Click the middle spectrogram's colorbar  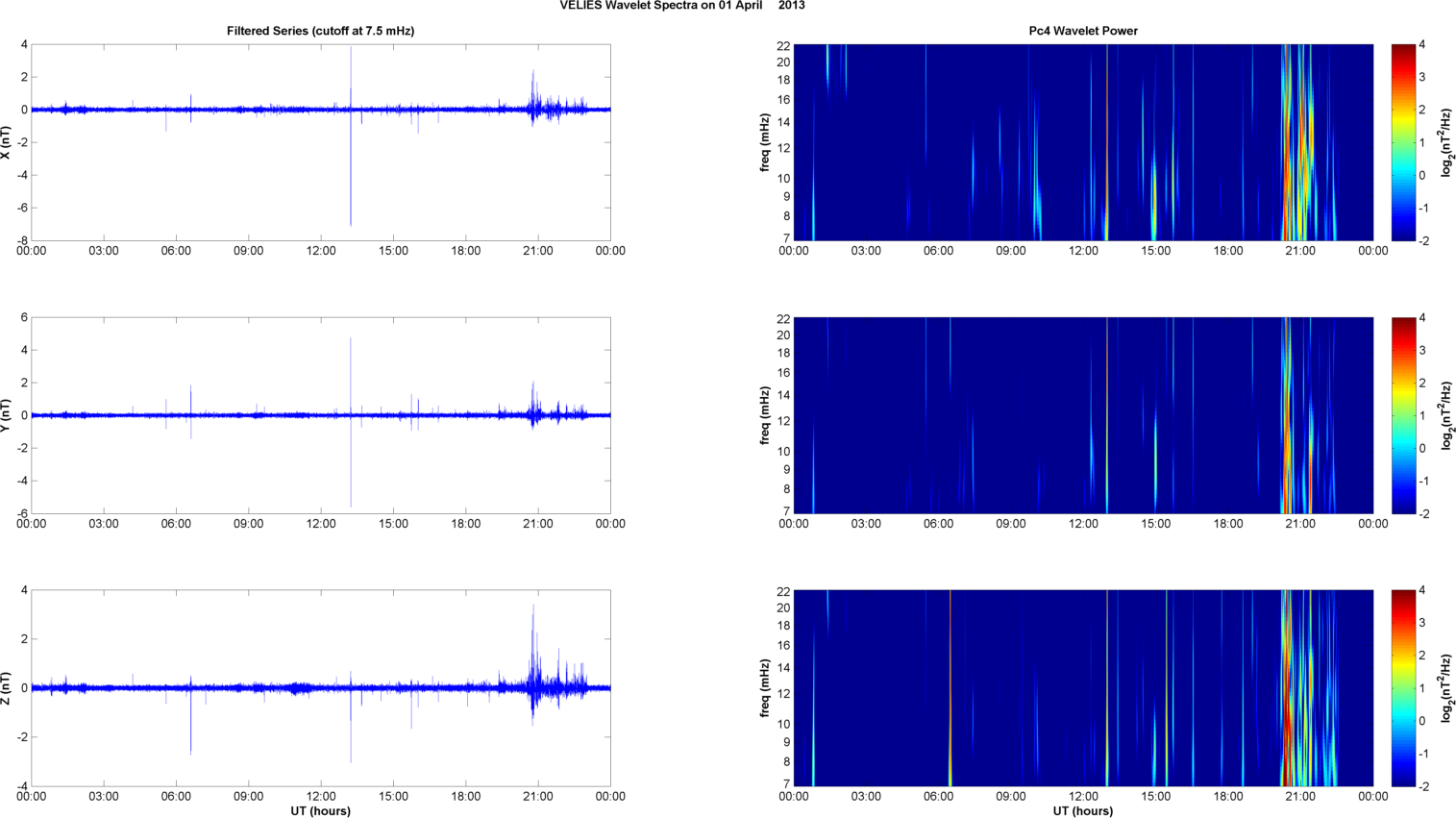coord(1403,415)
